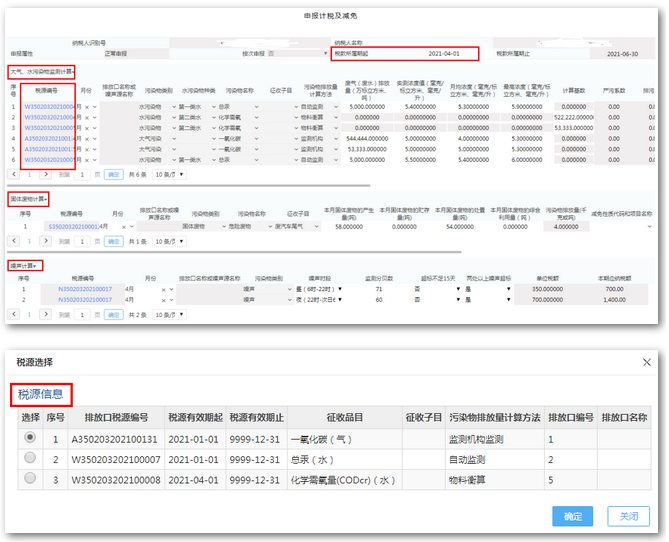
Task: Click the 监测机构监测 cell in the dialog
Action: pos(494,439)
